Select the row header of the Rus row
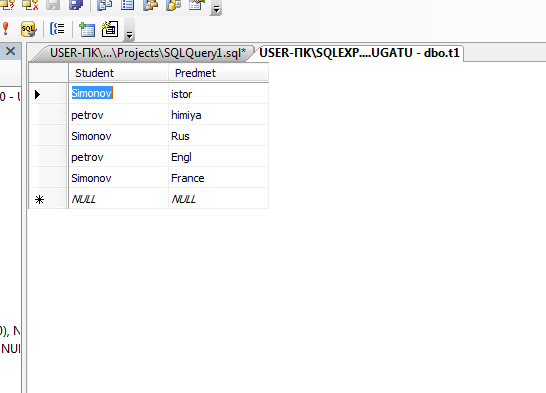The image size is (546, 393). [x=48, y=136]
